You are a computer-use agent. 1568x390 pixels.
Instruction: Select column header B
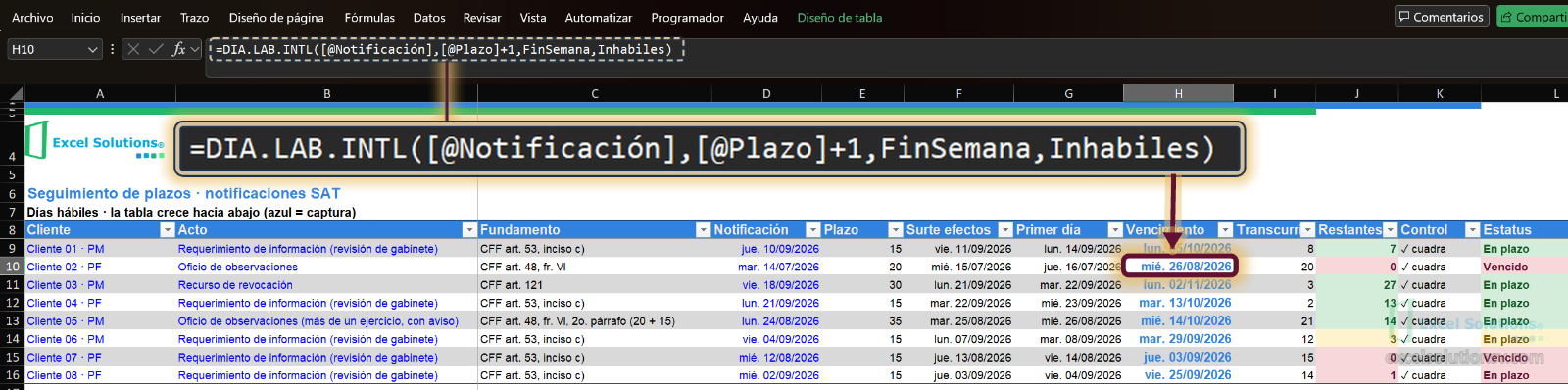[326, 94]
